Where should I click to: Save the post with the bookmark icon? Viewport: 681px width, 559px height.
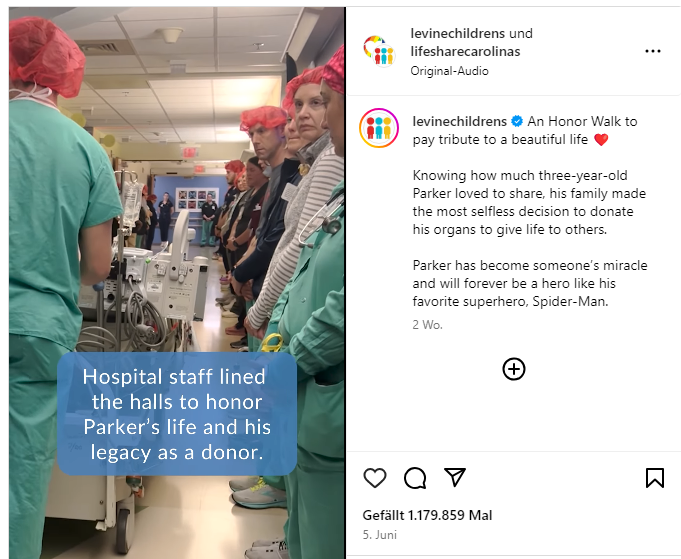(655, 478)
